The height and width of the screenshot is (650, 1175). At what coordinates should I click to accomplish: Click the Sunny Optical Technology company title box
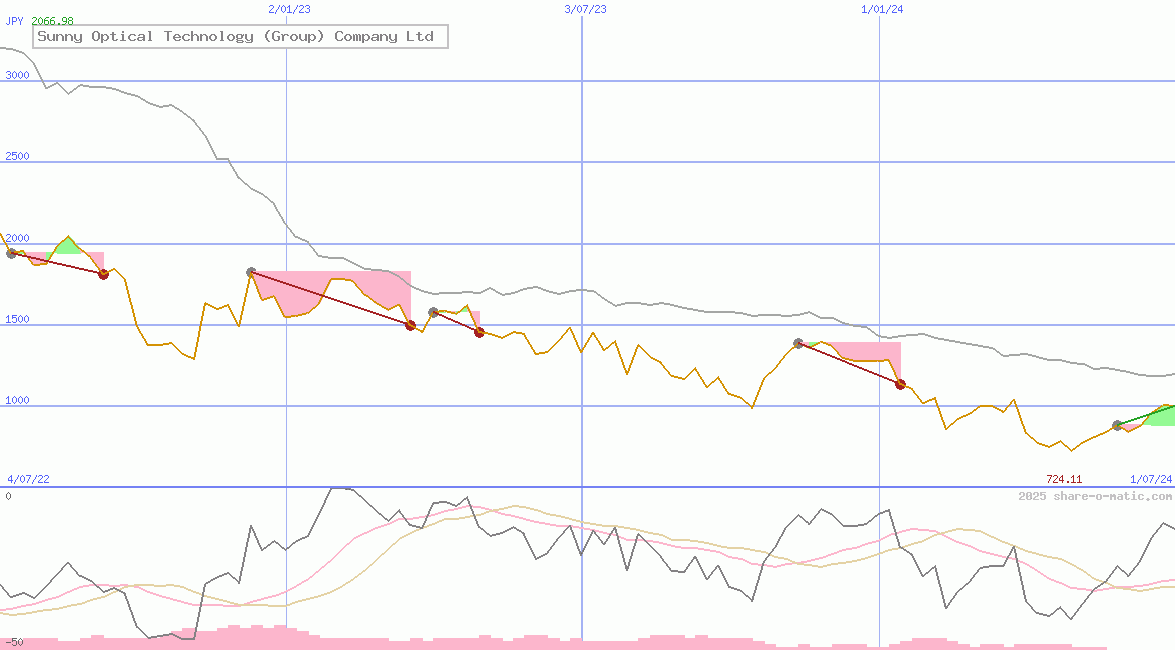point(241,37)
